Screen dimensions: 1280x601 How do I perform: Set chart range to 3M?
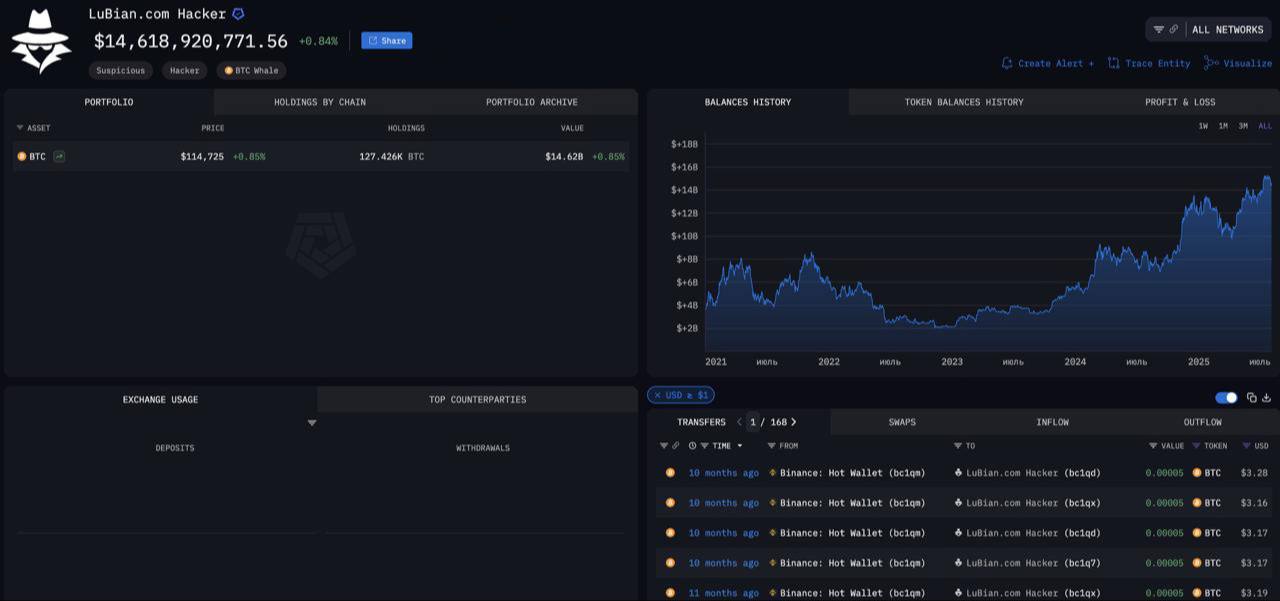tap(1243, 126)
